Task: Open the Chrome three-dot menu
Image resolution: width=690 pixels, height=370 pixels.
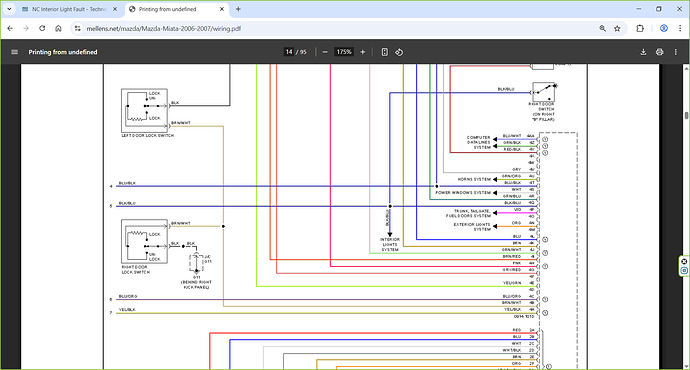Action: 679,29
